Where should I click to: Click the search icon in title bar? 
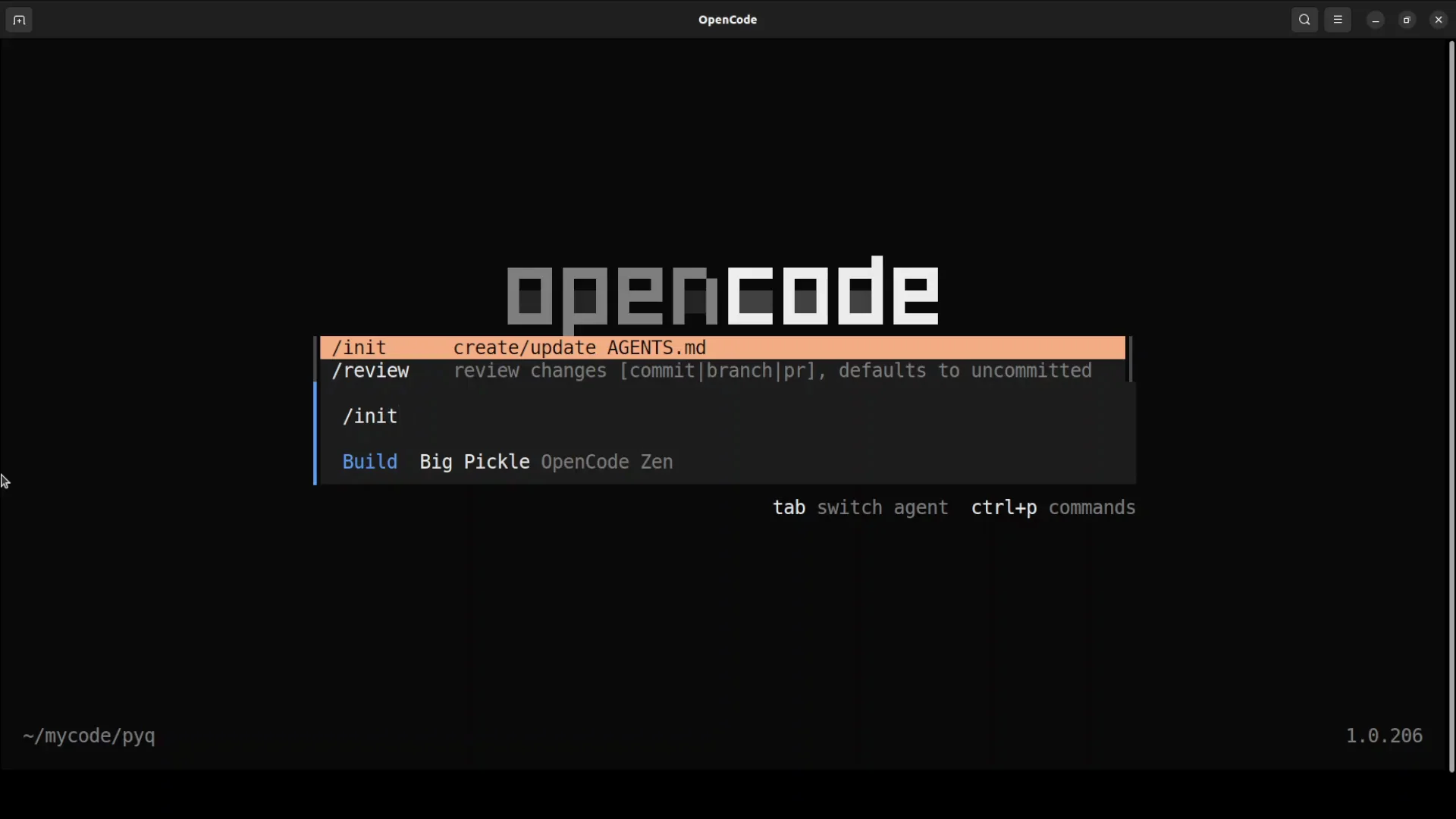point(1304,20)
